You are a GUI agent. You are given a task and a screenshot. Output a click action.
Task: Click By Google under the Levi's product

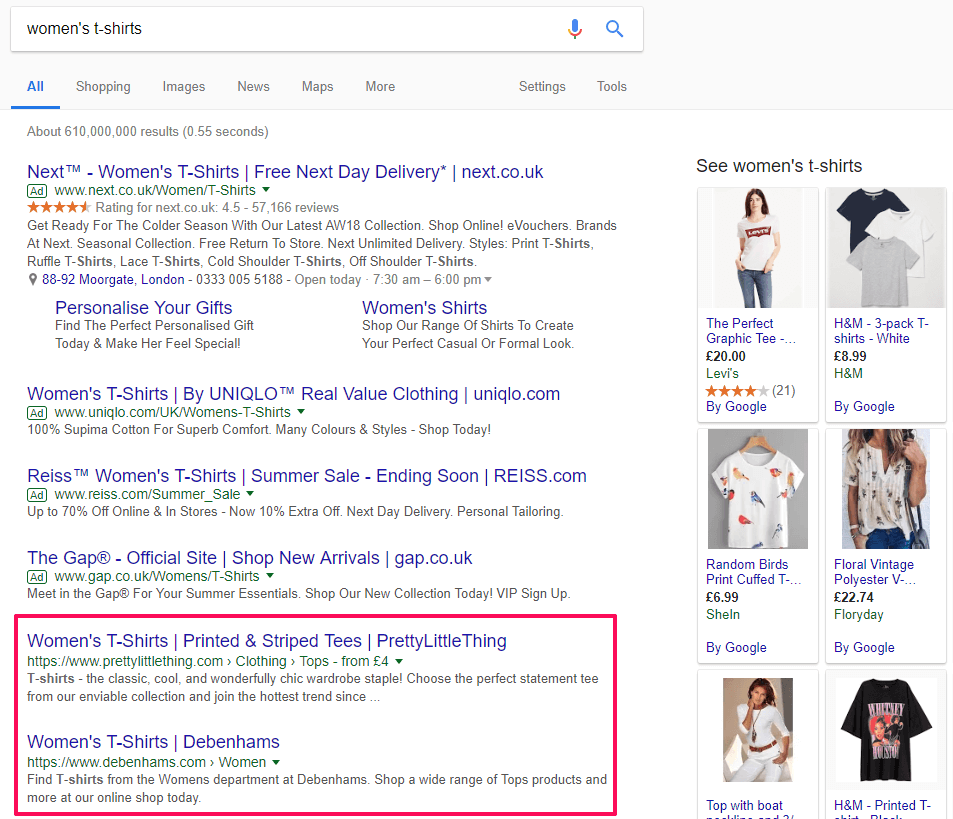click(x=736, y=406)
